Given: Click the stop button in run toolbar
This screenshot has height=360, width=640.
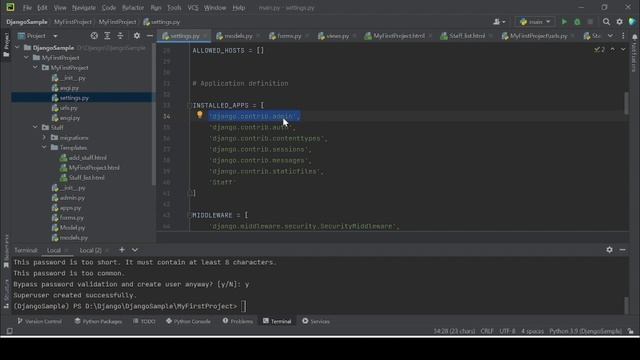Looking at the screenshot, I should tap(590, 22).
